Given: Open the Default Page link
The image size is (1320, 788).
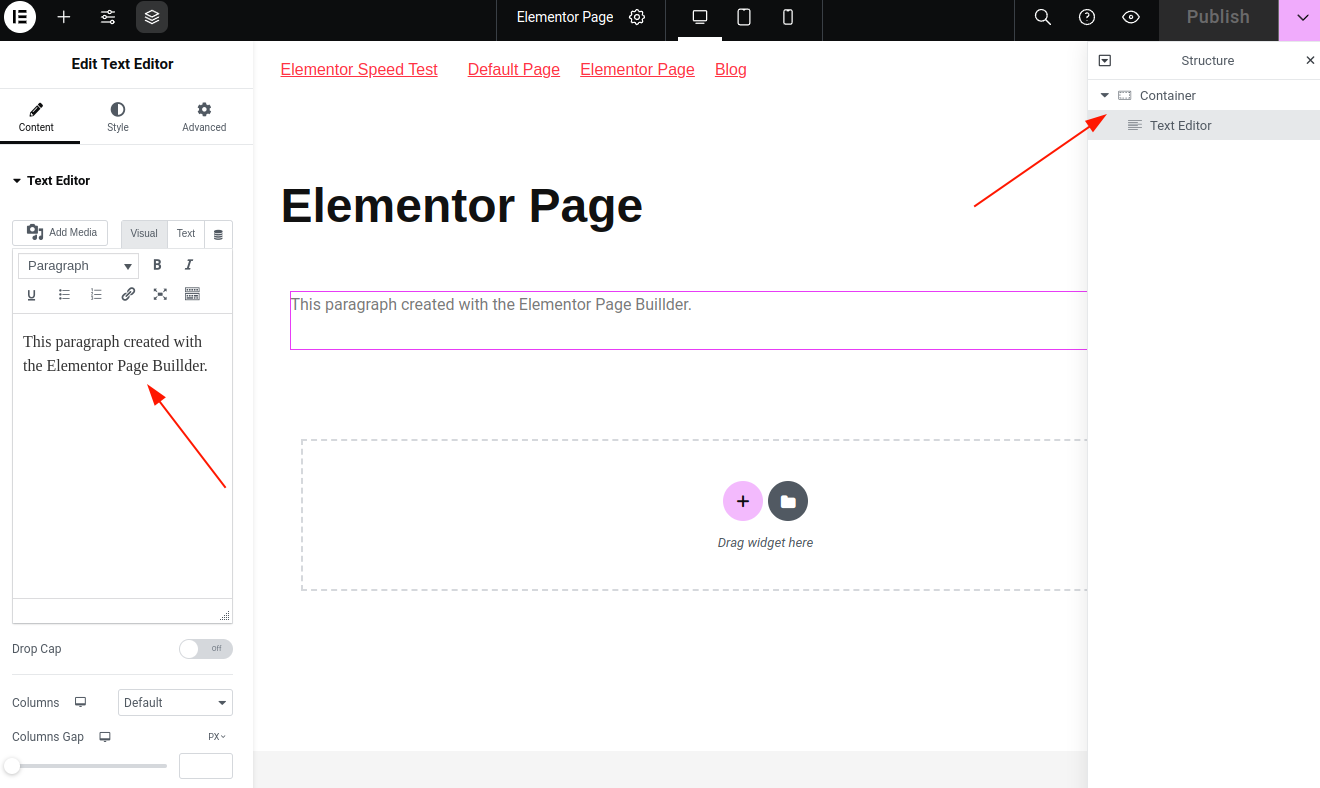Looking at the screenshot, I should pyautogui.click(x=514, y=70).
